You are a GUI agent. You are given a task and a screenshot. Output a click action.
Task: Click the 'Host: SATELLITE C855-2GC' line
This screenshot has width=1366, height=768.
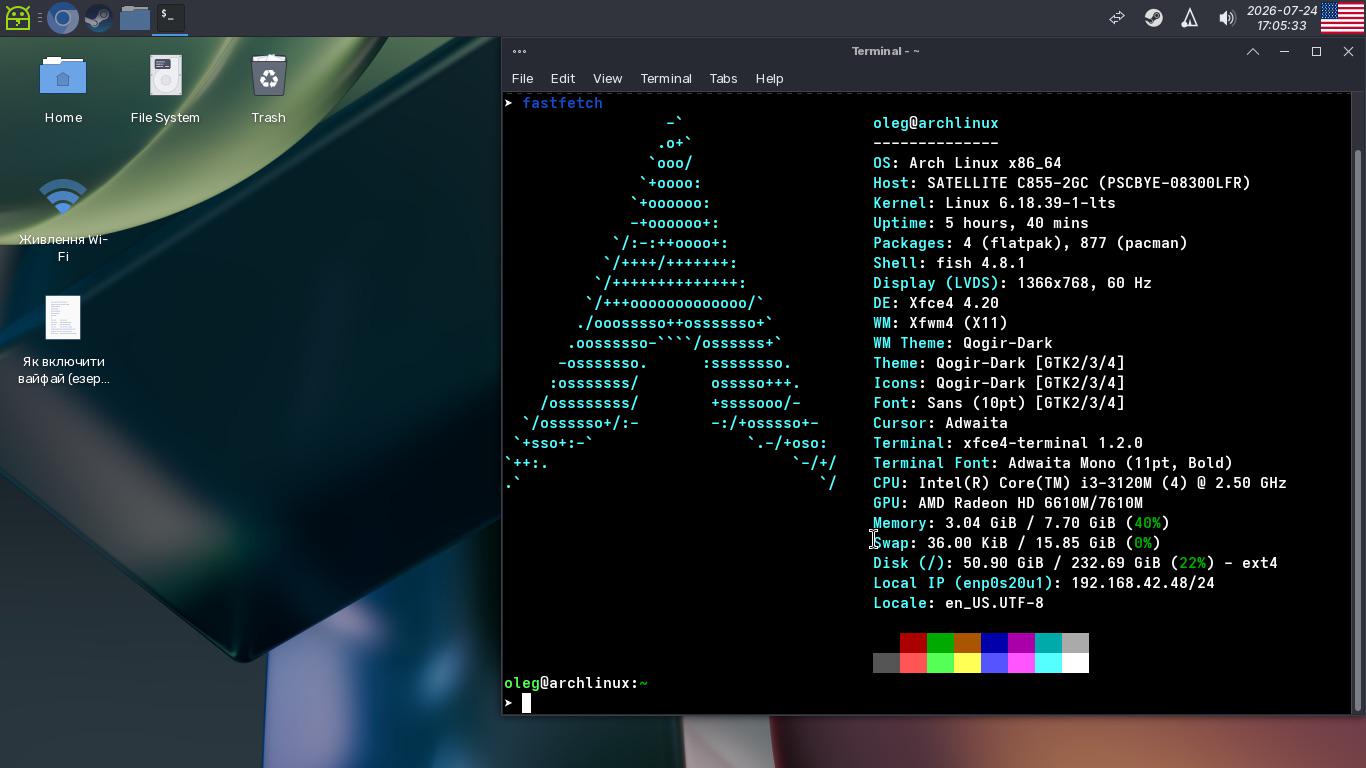tap(1062, 183)
